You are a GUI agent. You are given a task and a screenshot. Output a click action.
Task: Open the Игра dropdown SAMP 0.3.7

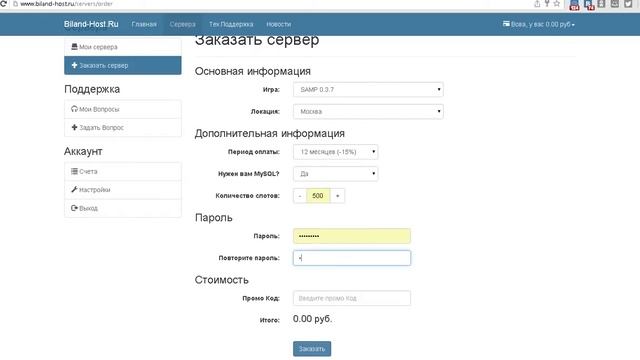368,89
